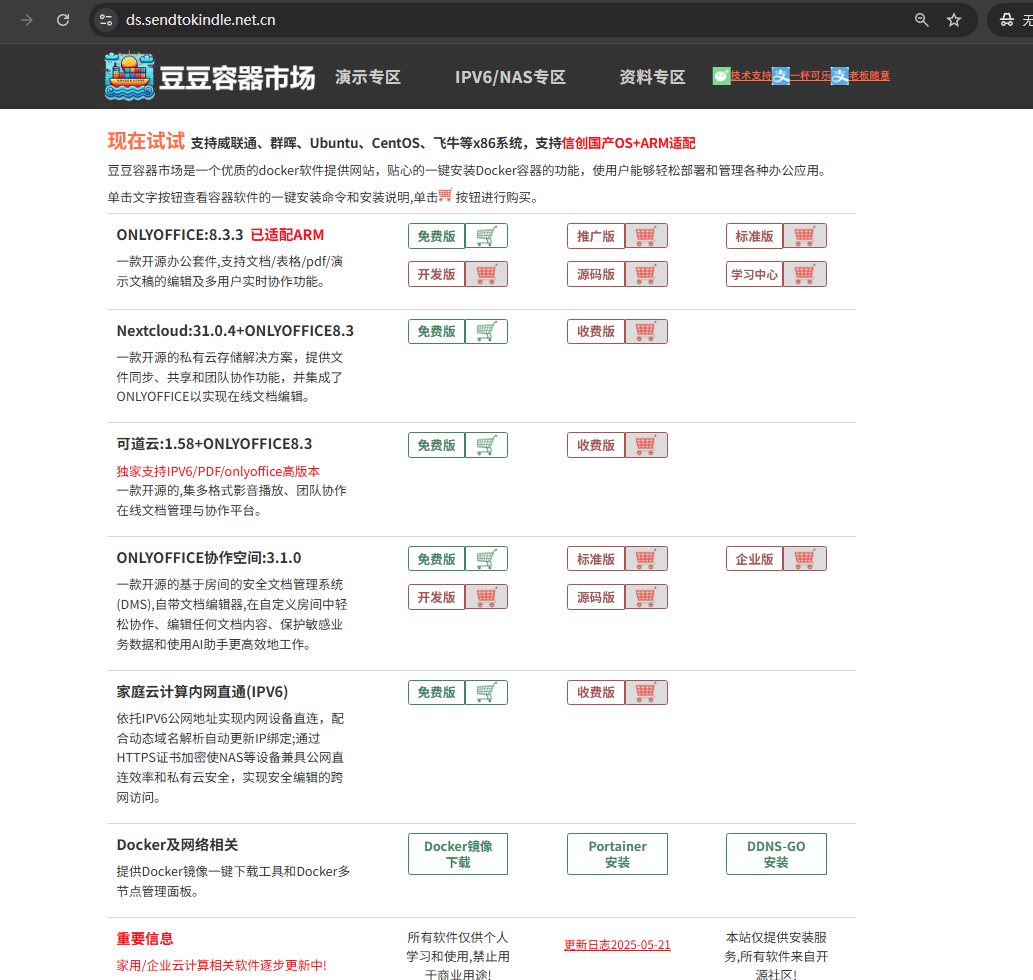Click the 豆豆容器市场 ship logo

coord(130,76)
